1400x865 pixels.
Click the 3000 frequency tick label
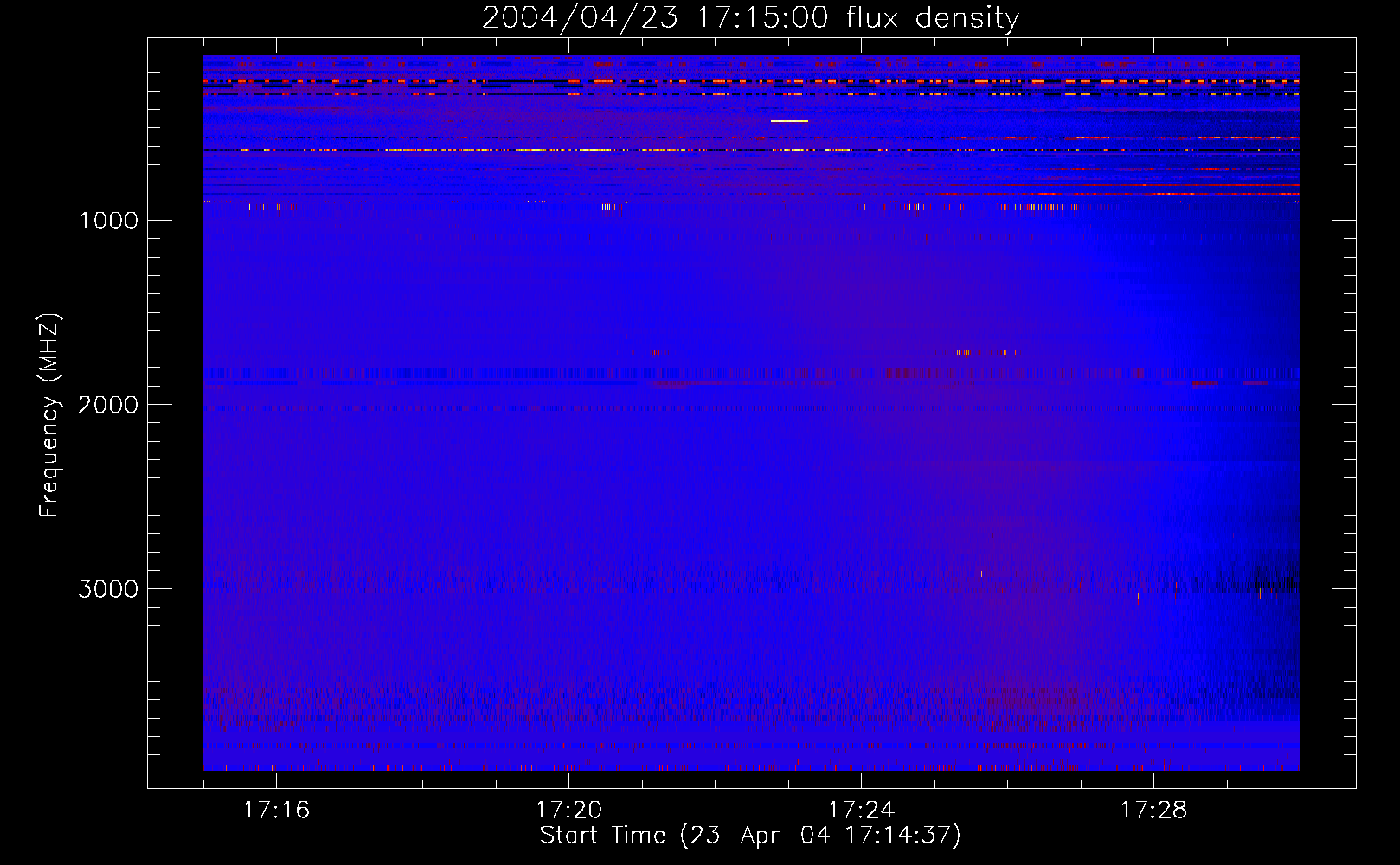[108, 589]
